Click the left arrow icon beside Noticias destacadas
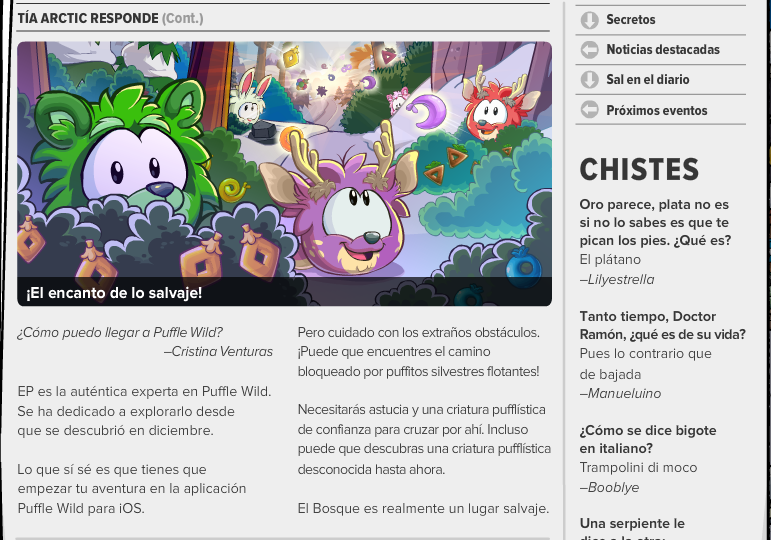The height and width of the screenshot is (540, 771). [589, 50]
